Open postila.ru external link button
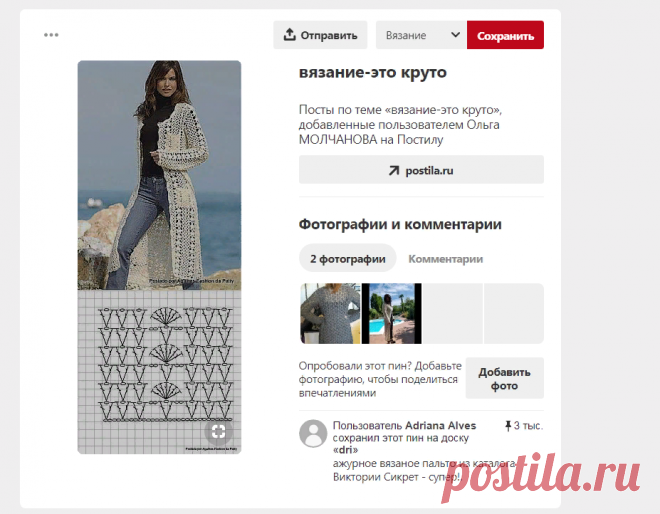The height and width of the screenshot is (514, 660). pos(421,170)
